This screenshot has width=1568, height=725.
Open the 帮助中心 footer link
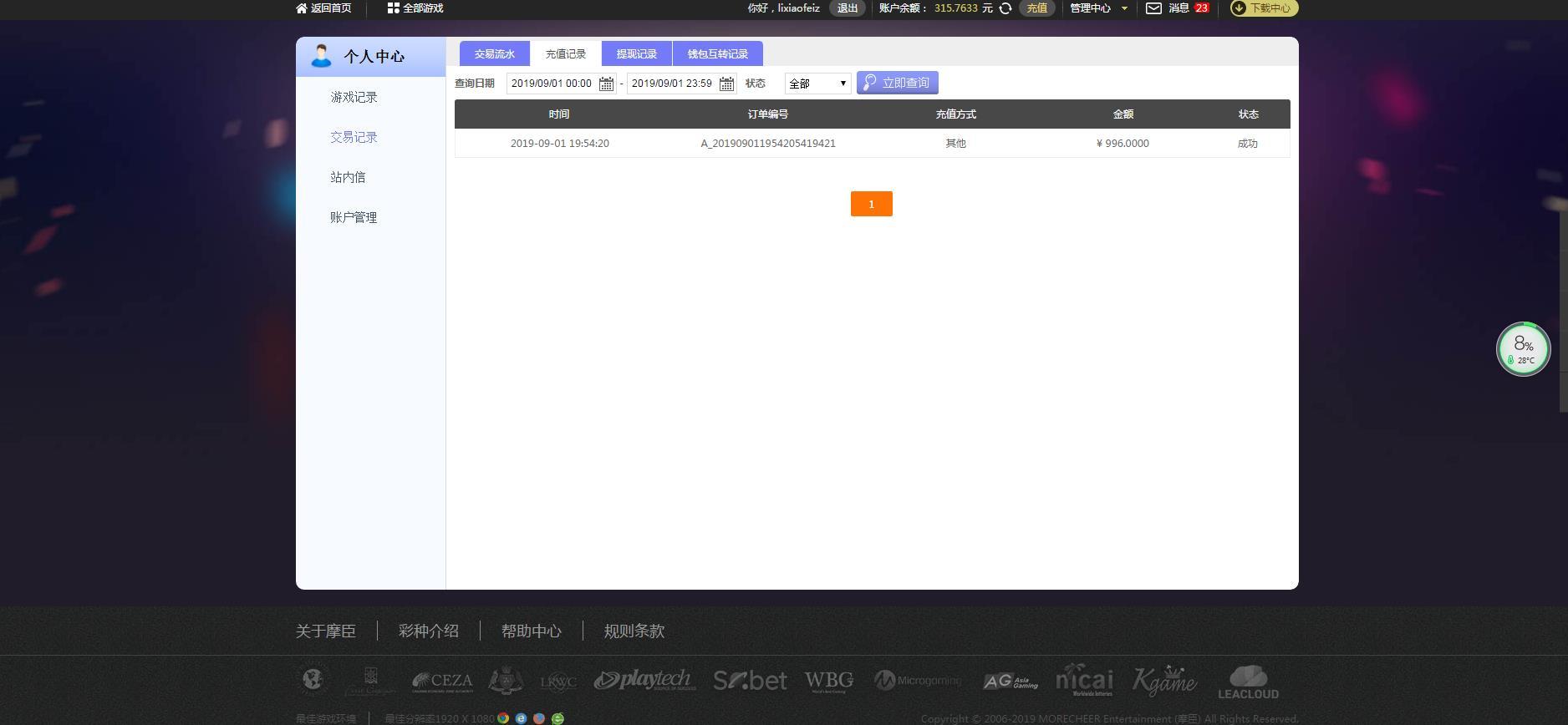(x=532, y=631)
